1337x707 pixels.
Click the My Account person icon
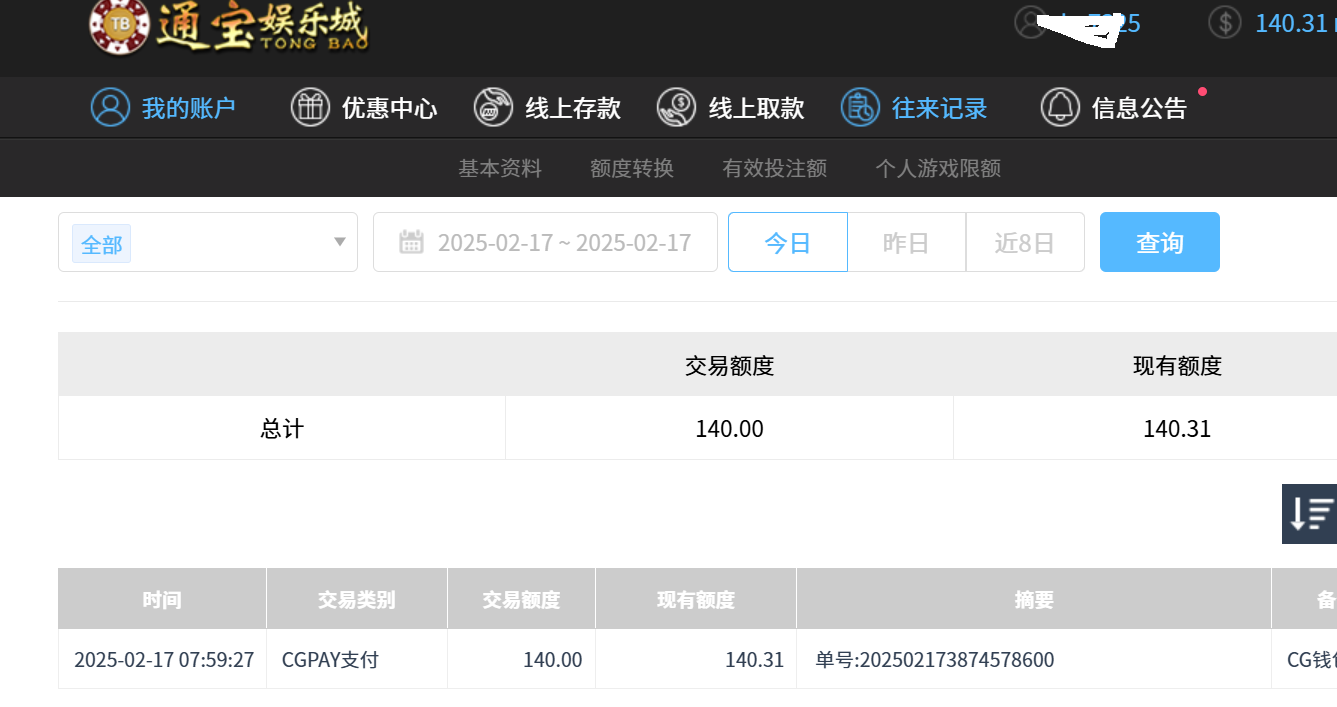click(110, 107)
